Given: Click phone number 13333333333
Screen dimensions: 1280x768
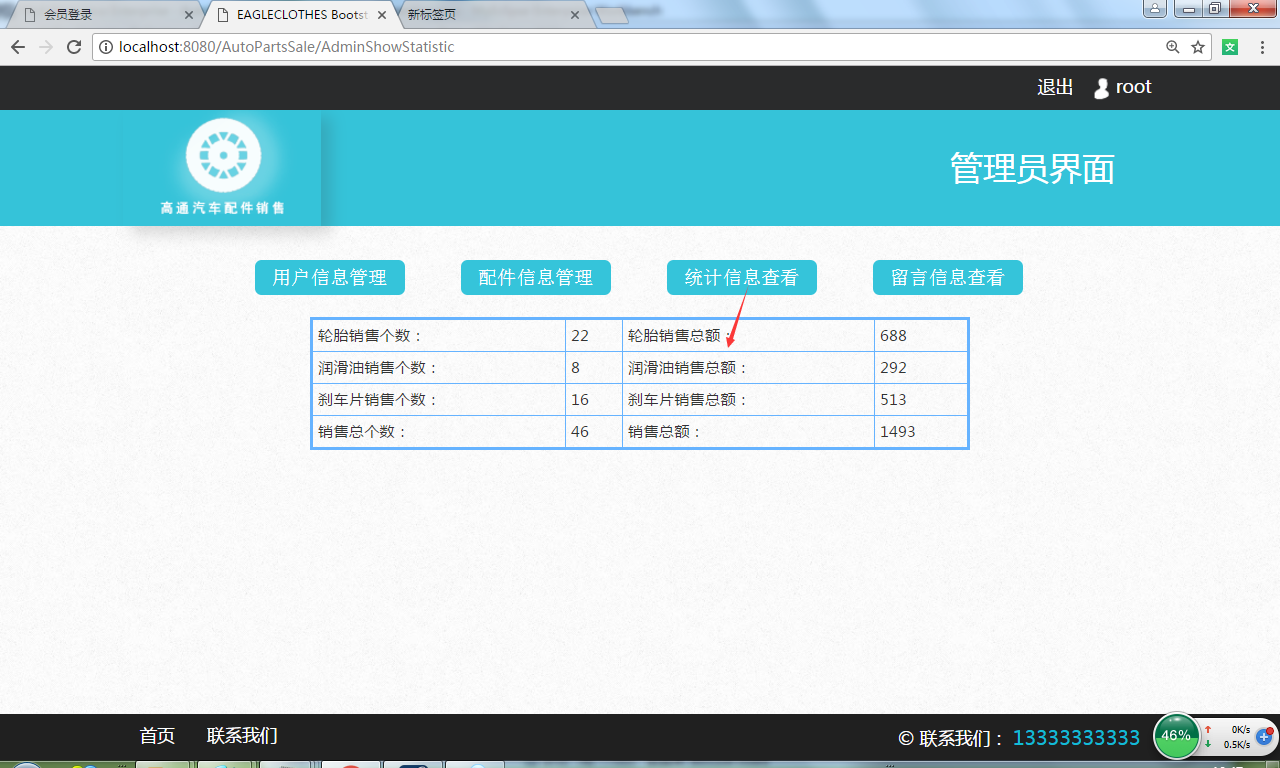Looking at the screenshot, I should pyautogui.click(x=1077, y=738).
